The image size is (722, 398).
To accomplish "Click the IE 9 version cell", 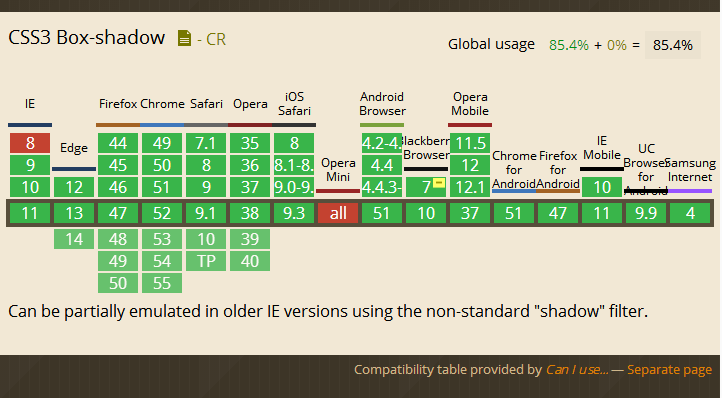I will 30,165.
